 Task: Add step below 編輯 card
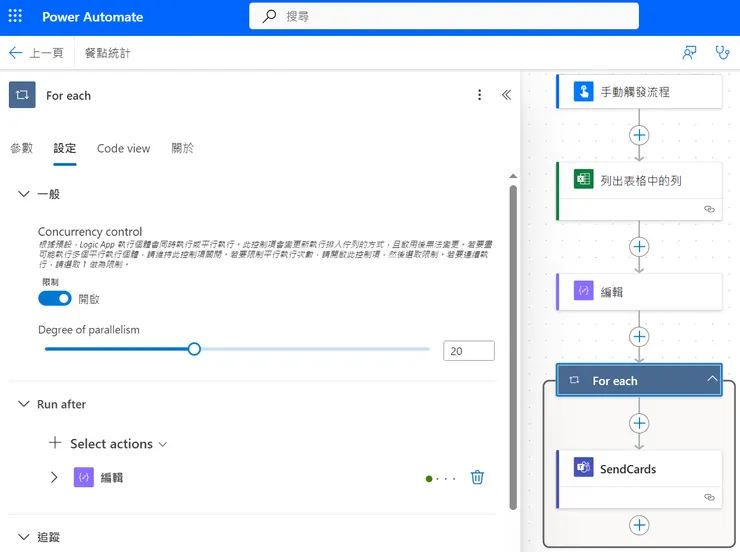[639, 337]
